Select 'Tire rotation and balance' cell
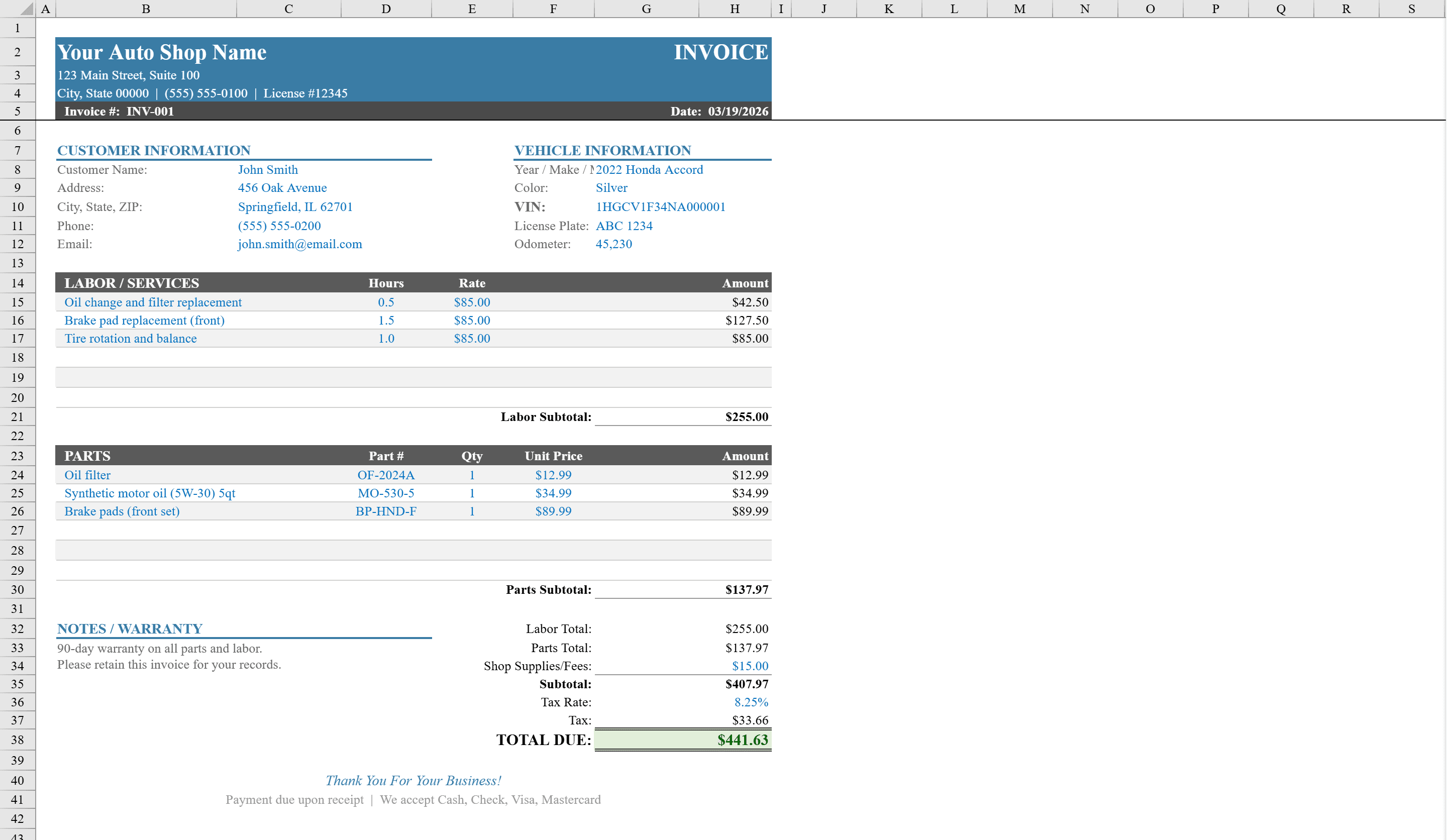The image size is (1447, 840). click(x=130, y=339)
